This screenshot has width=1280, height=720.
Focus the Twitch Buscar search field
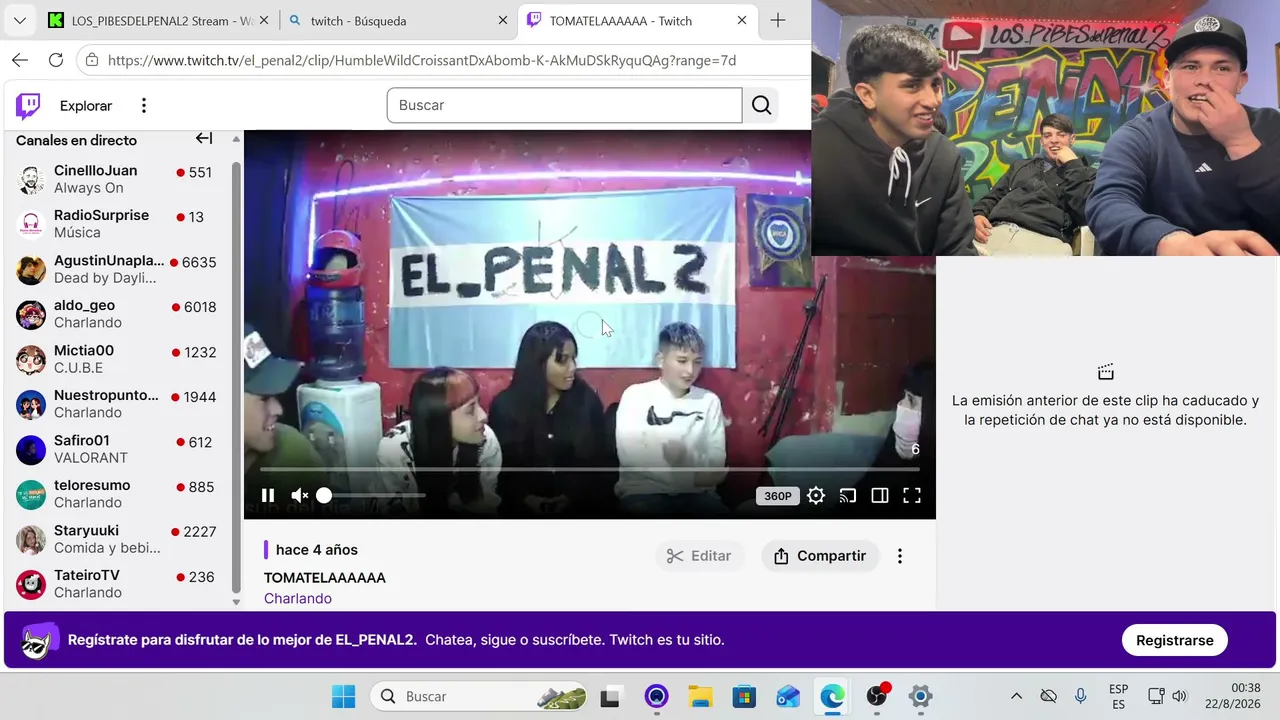coord(564,105)
